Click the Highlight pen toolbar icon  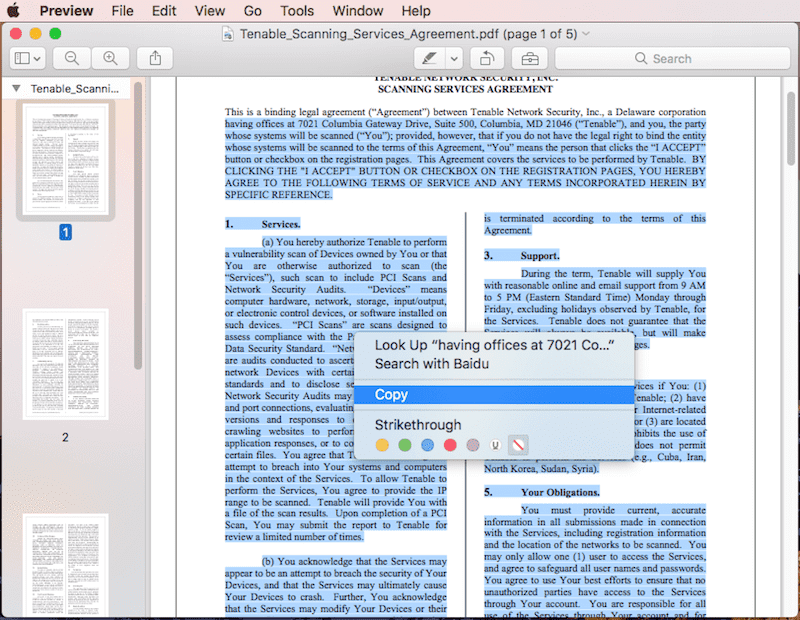pos(430,58)
